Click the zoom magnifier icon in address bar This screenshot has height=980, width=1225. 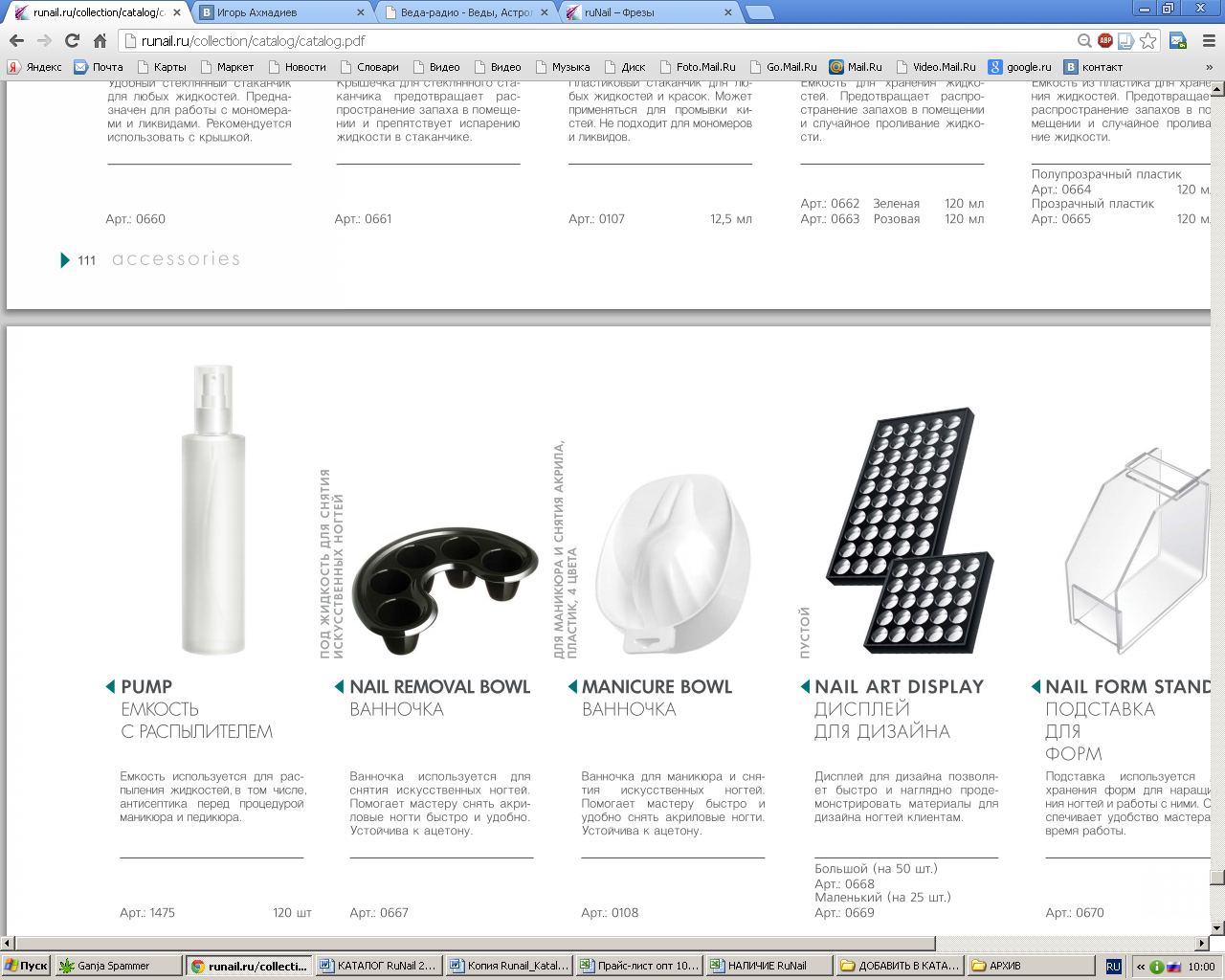point(1084,41)
